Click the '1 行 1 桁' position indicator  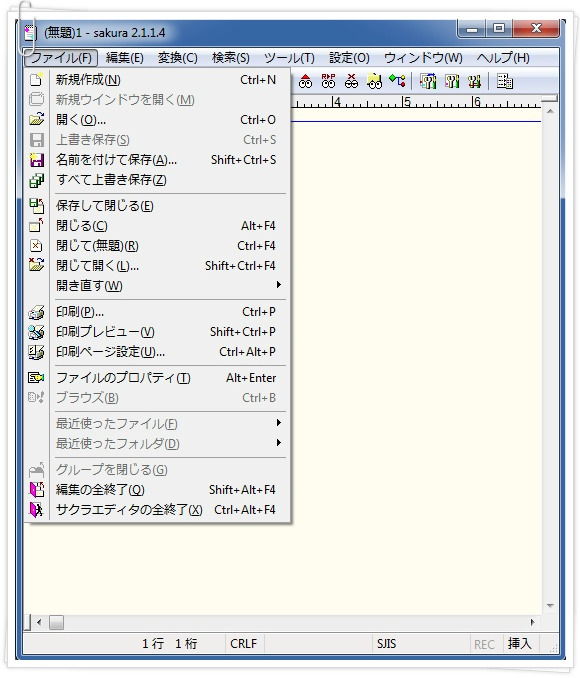click(170, 643)
